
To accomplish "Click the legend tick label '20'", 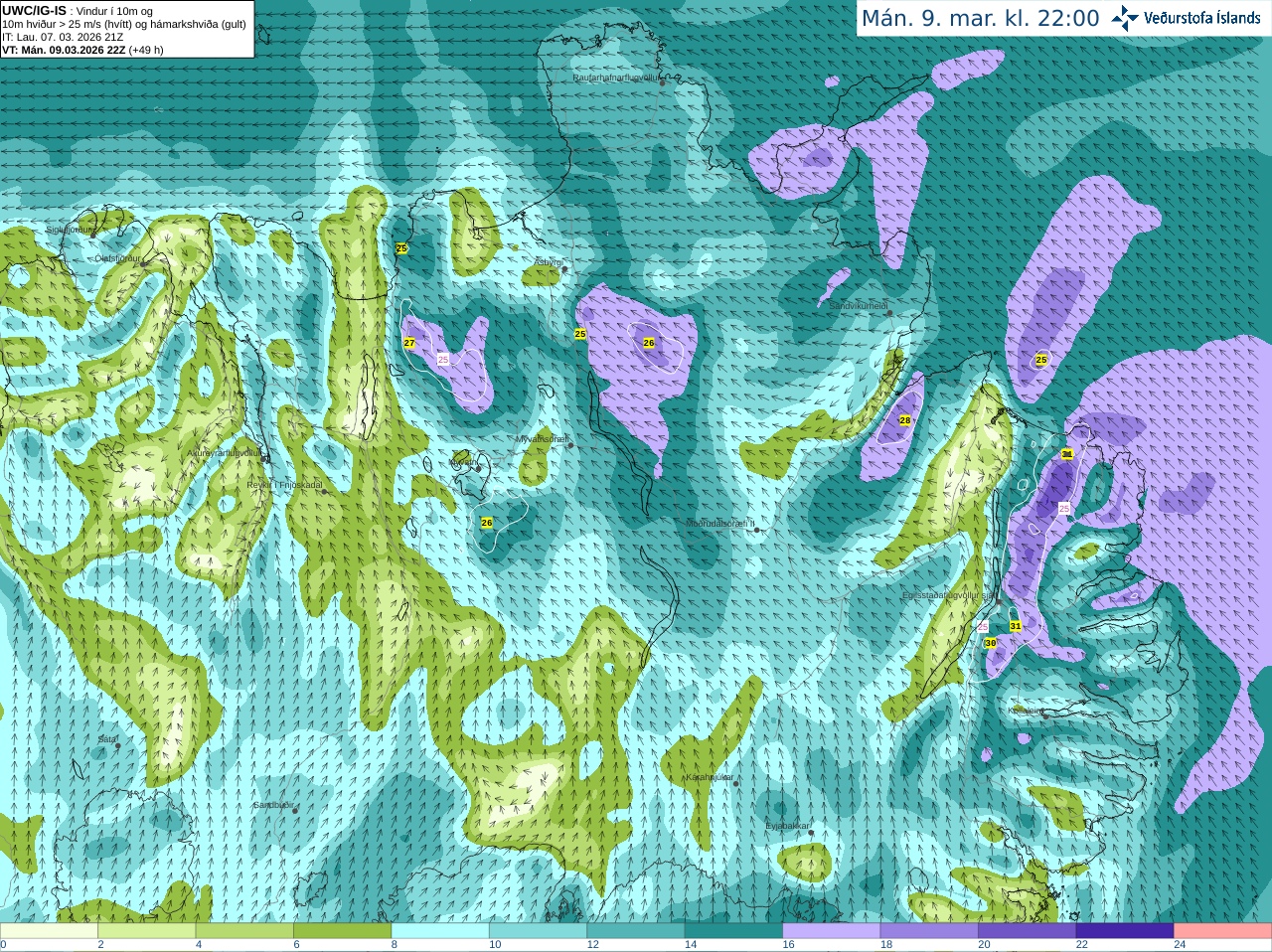I will coord(984,945).
